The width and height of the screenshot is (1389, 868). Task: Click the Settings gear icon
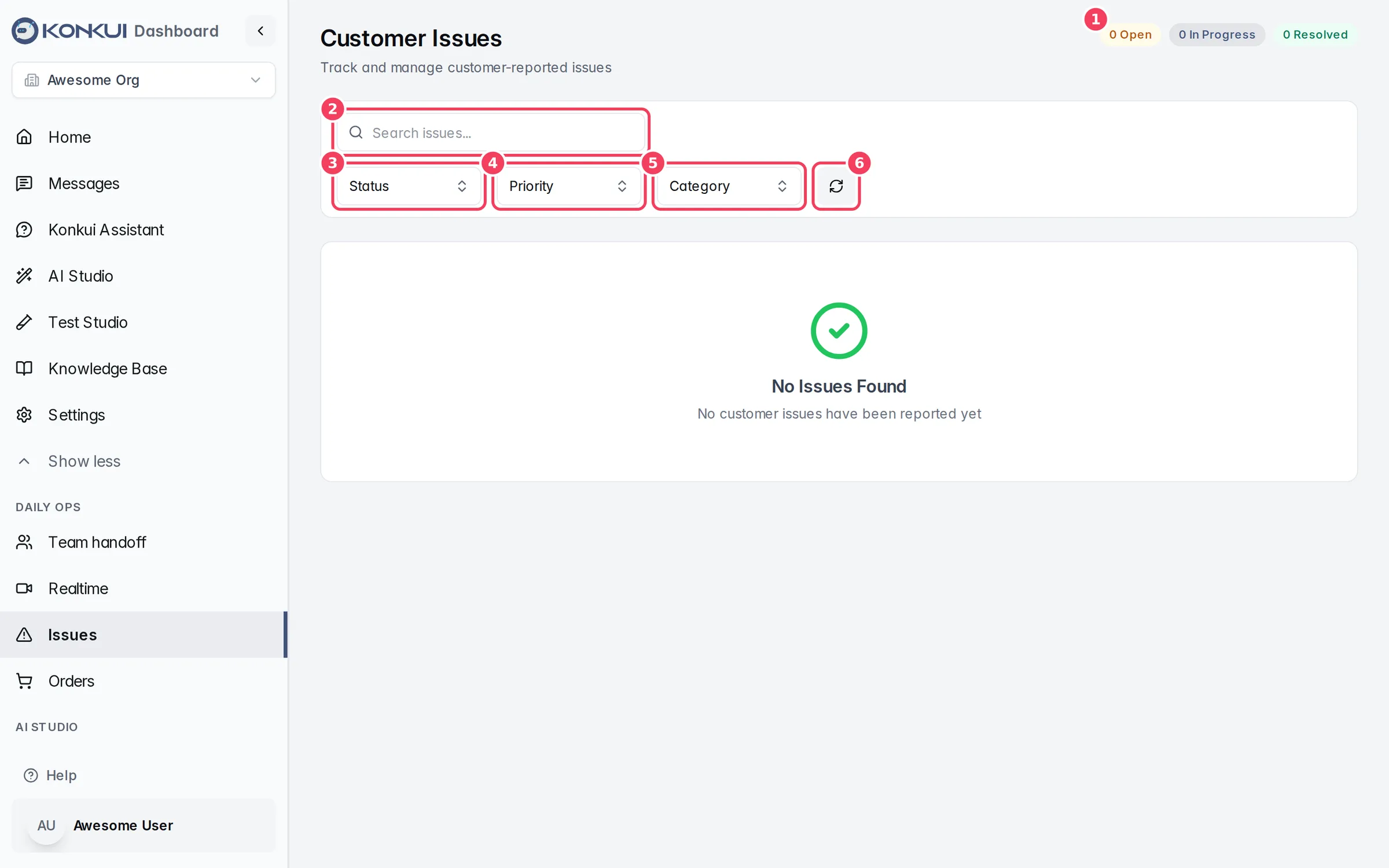click(x=24, y=415)
